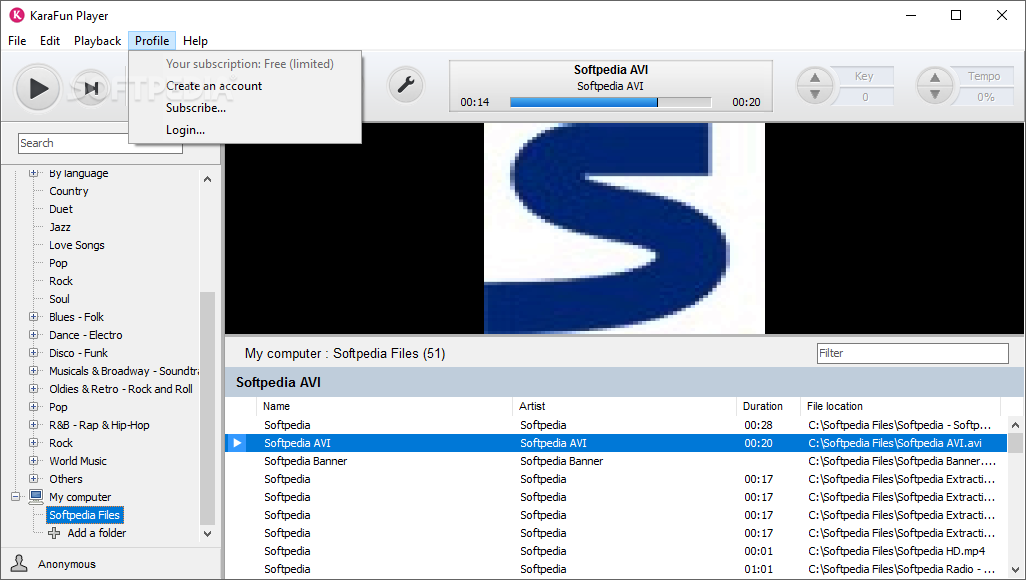1026x580 pixels.
Task: Select song with Softpedia HD.mp4 path
Action: (616, 551)
